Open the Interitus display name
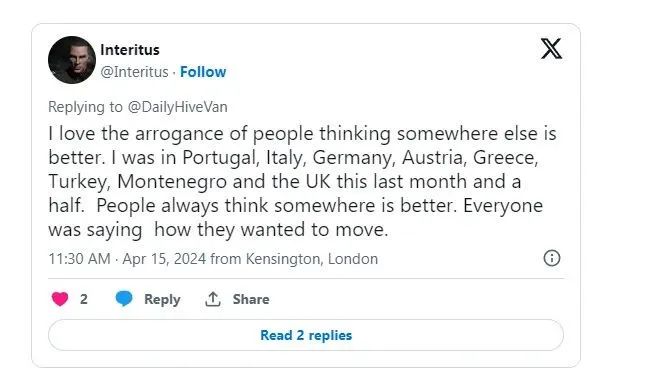This screenshot has width=651, height=377. pyautogui.click(x=130, y=50)
